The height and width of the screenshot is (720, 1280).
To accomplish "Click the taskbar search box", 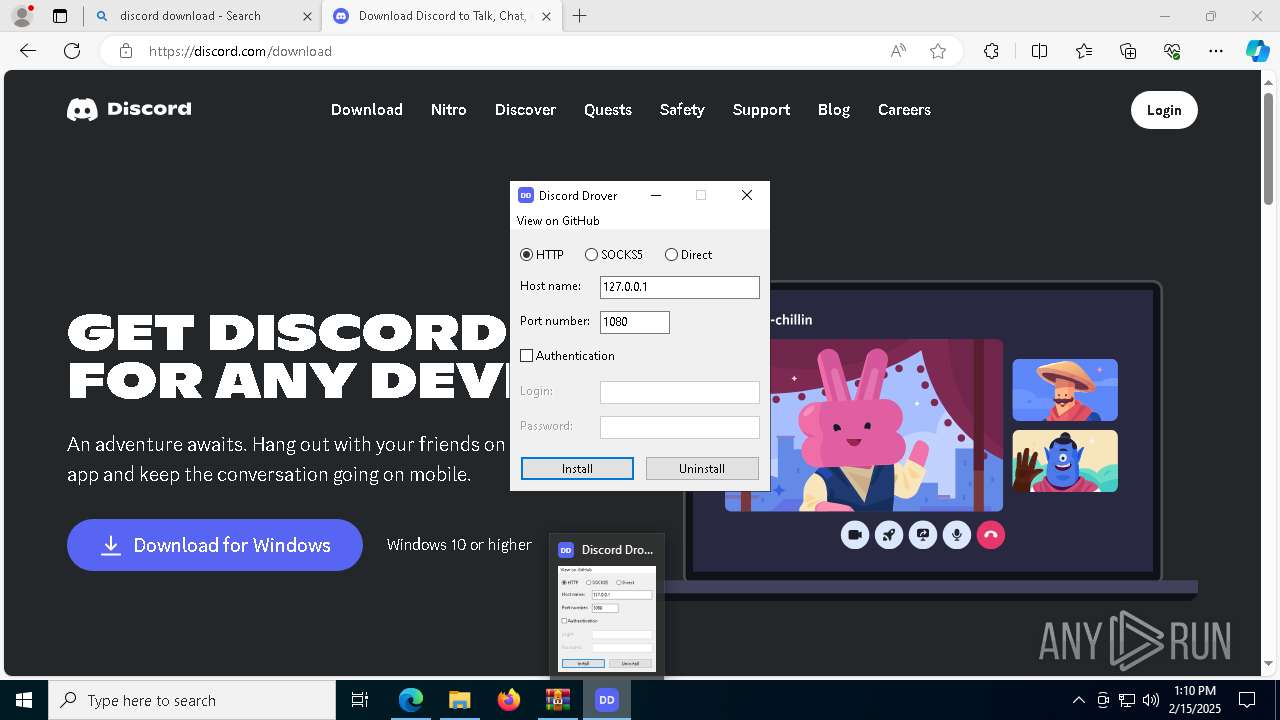I will [192, 700].
